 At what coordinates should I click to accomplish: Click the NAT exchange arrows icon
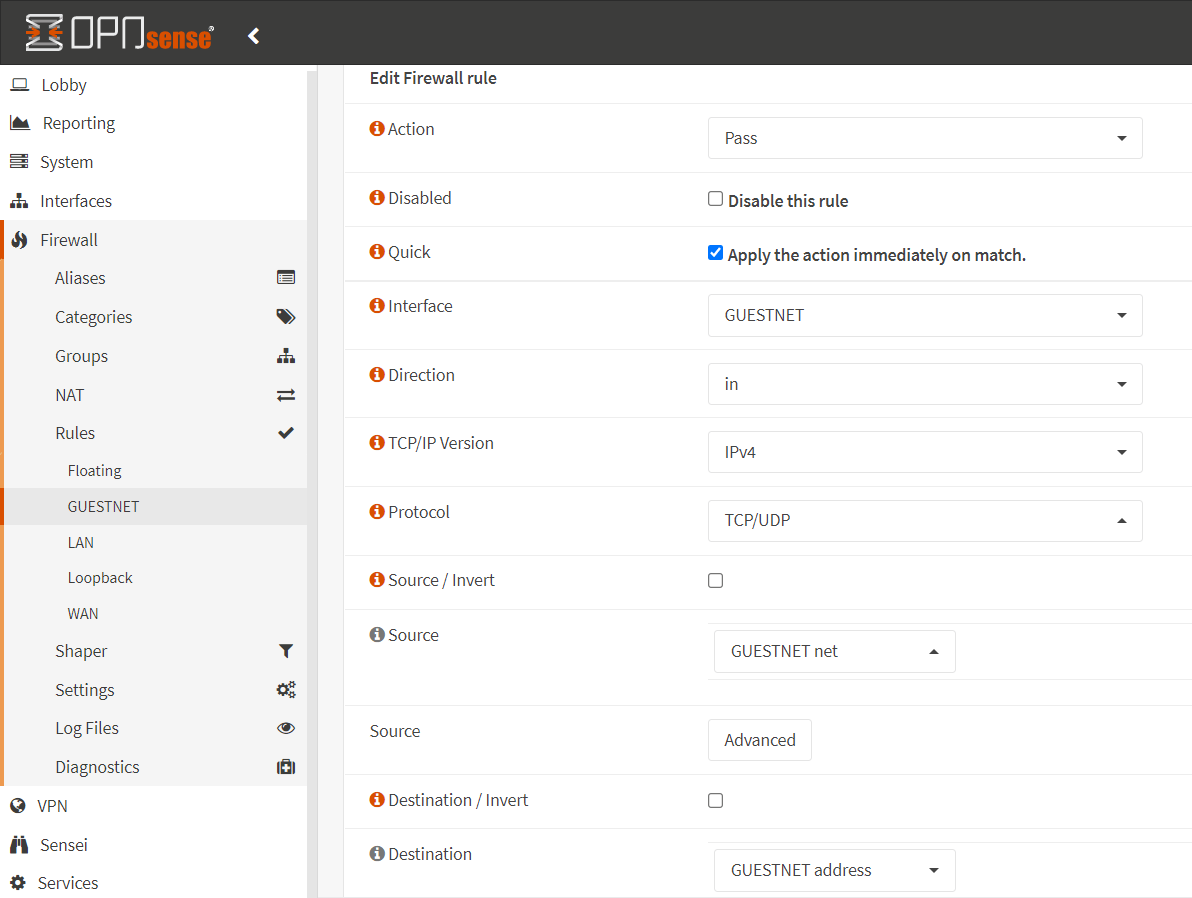point(286,395)
